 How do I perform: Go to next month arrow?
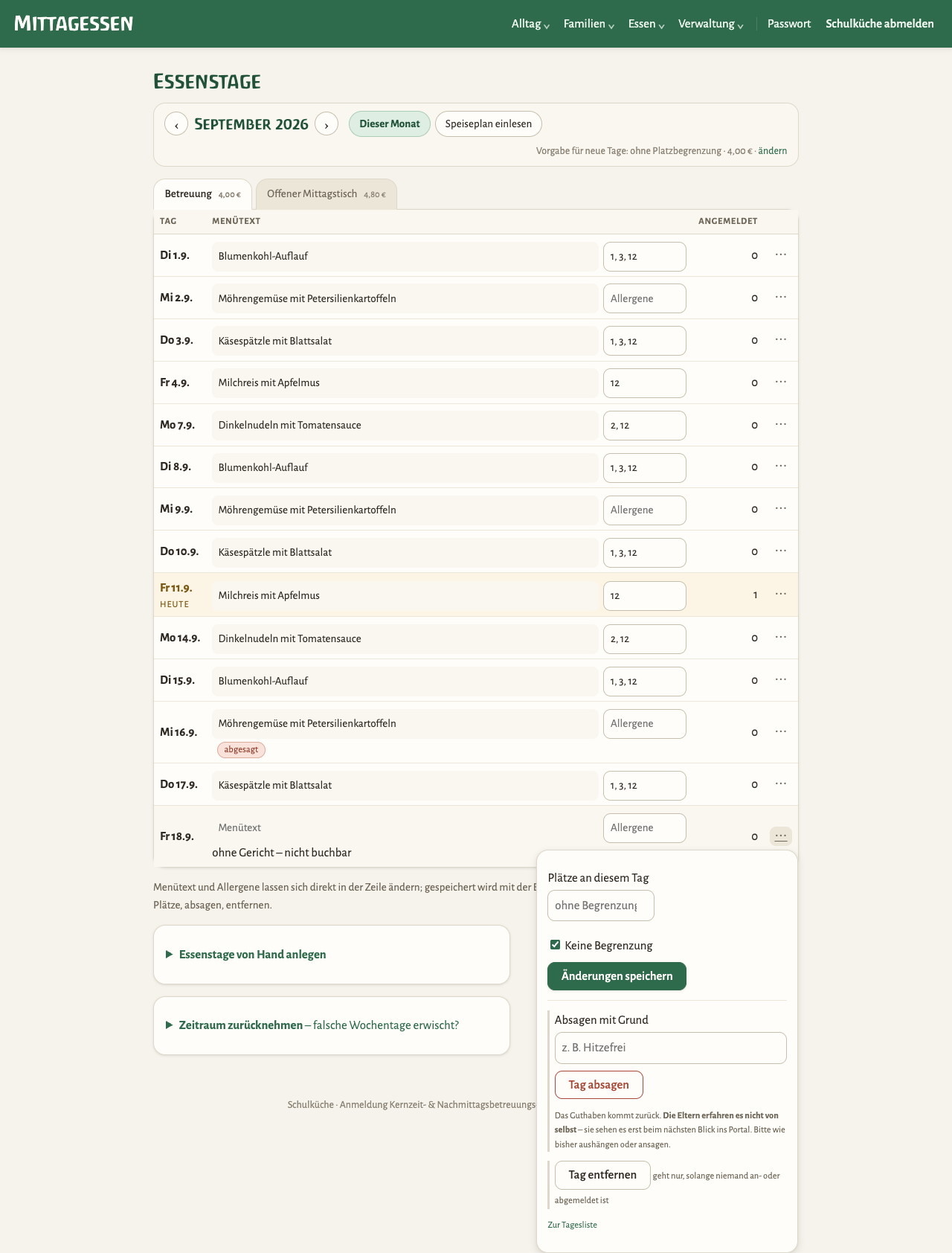tap(327, 124)
